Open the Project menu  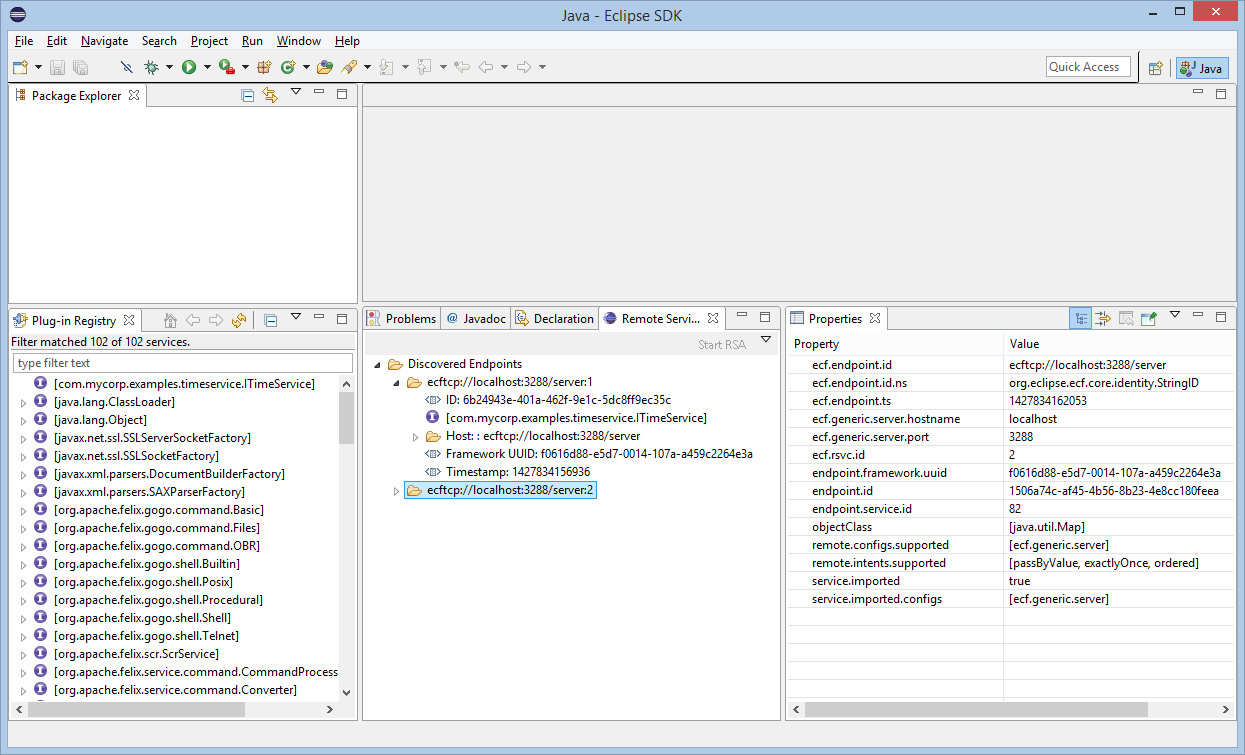pyautogui.click(x=209, y=41)
